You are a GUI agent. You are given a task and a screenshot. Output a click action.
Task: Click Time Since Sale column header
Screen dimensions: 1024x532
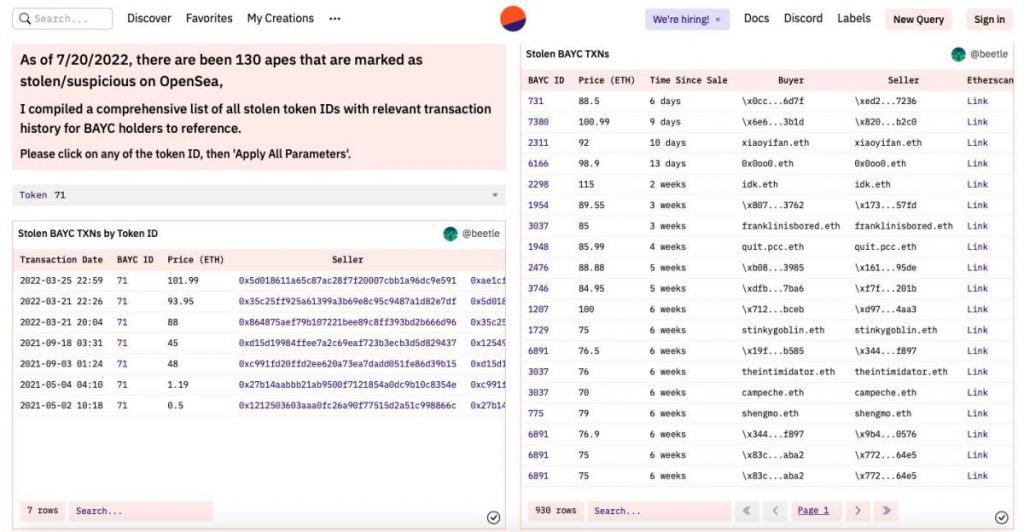point(688,80)
